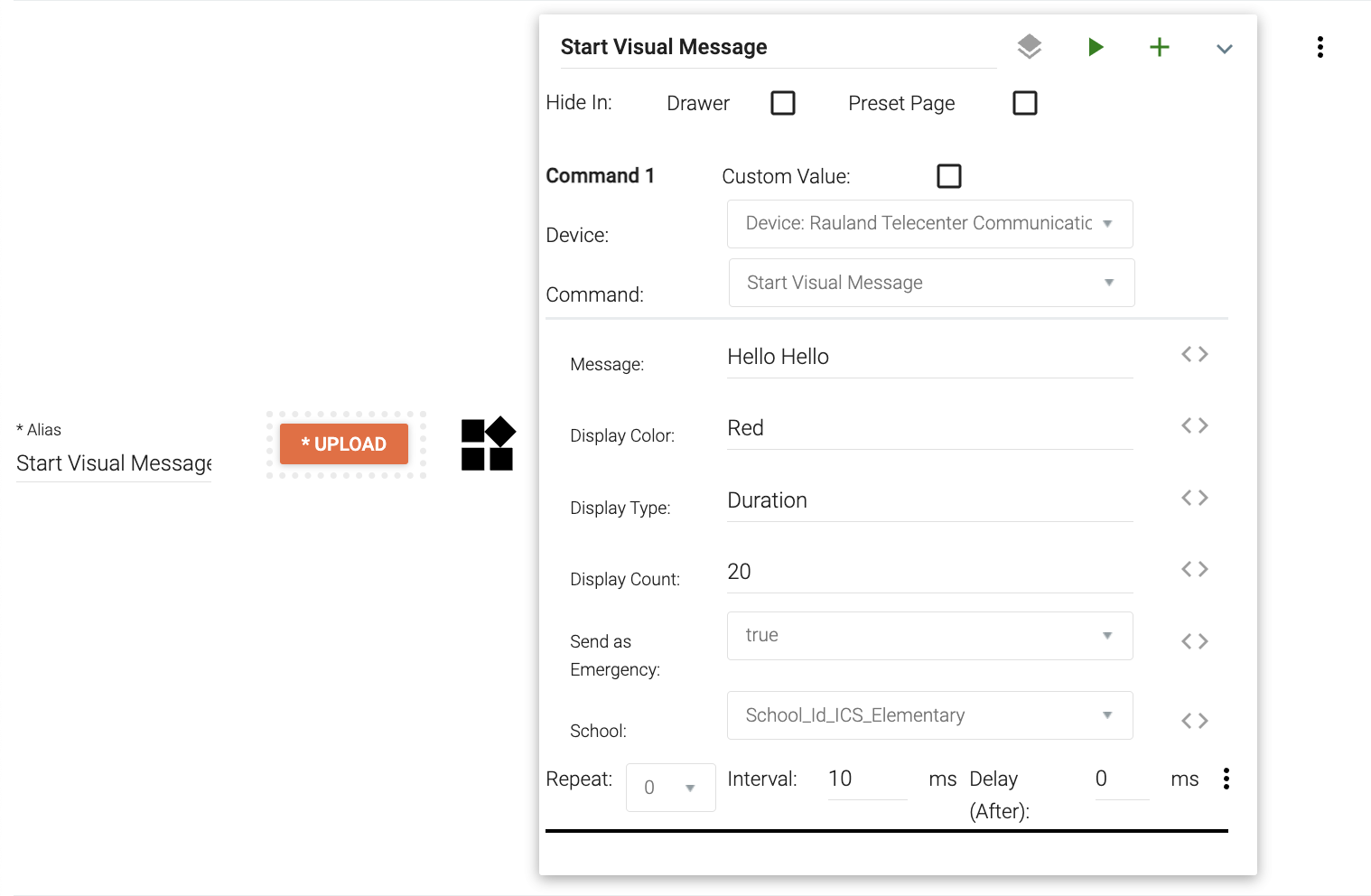Open the Command dropdown showing Start Visual Message

pos(932,283)
